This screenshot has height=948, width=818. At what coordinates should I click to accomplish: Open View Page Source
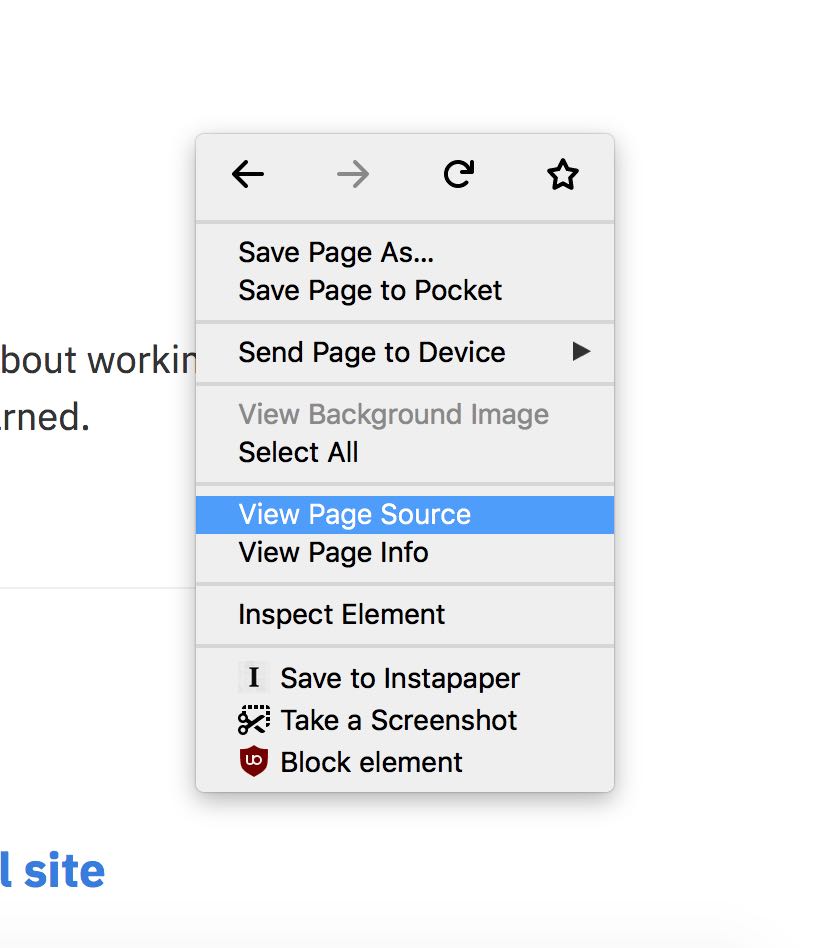404,515
